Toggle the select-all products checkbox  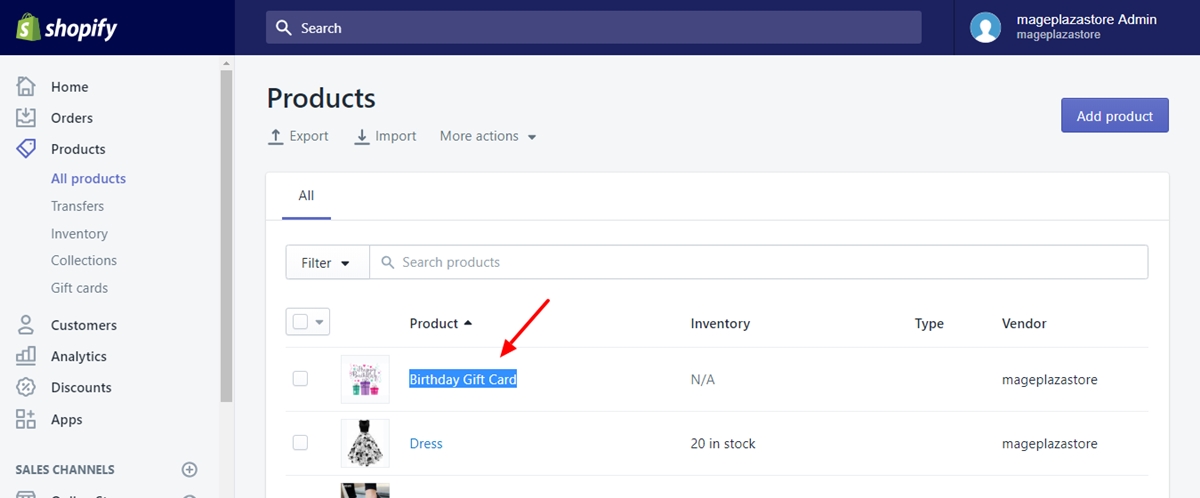pos(300,322)
